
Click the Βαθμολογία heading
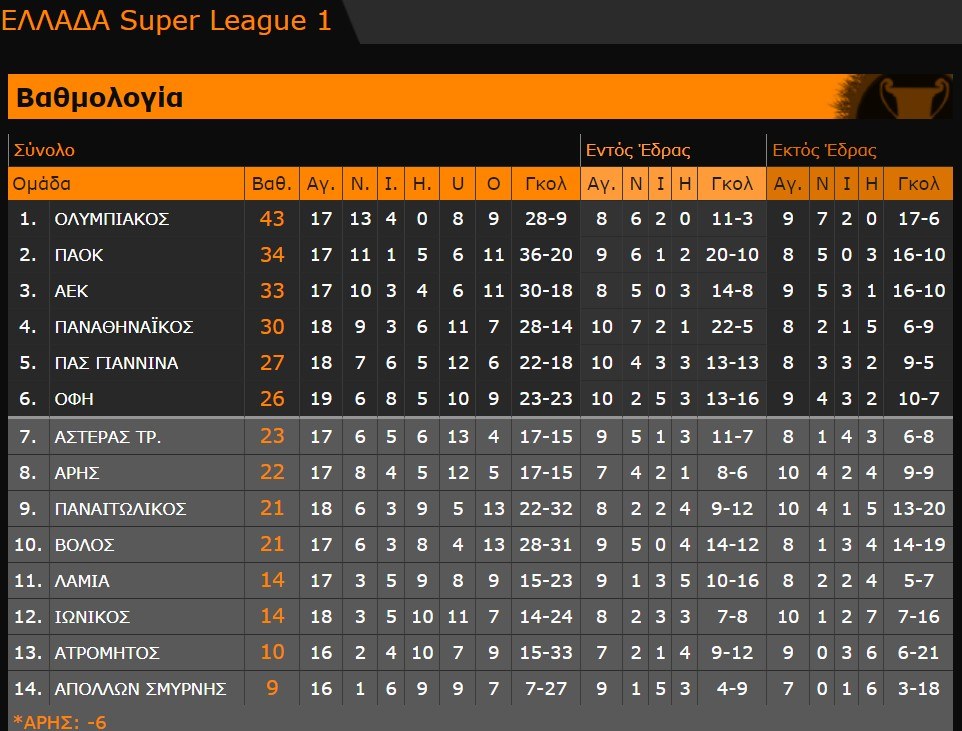tap(100, 98)
